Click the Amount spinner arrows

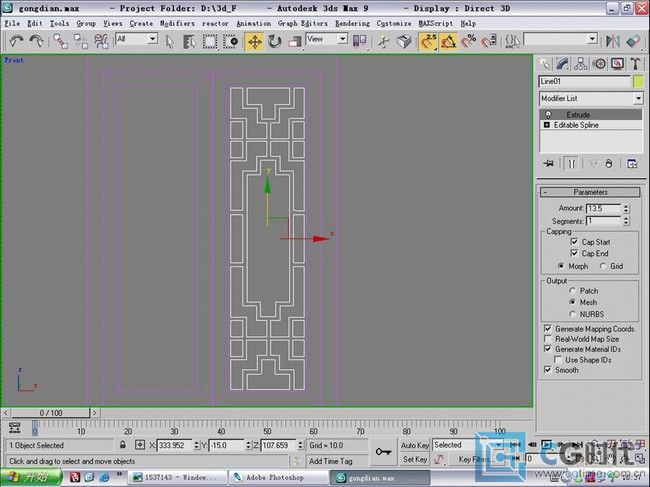click(626, 208)
